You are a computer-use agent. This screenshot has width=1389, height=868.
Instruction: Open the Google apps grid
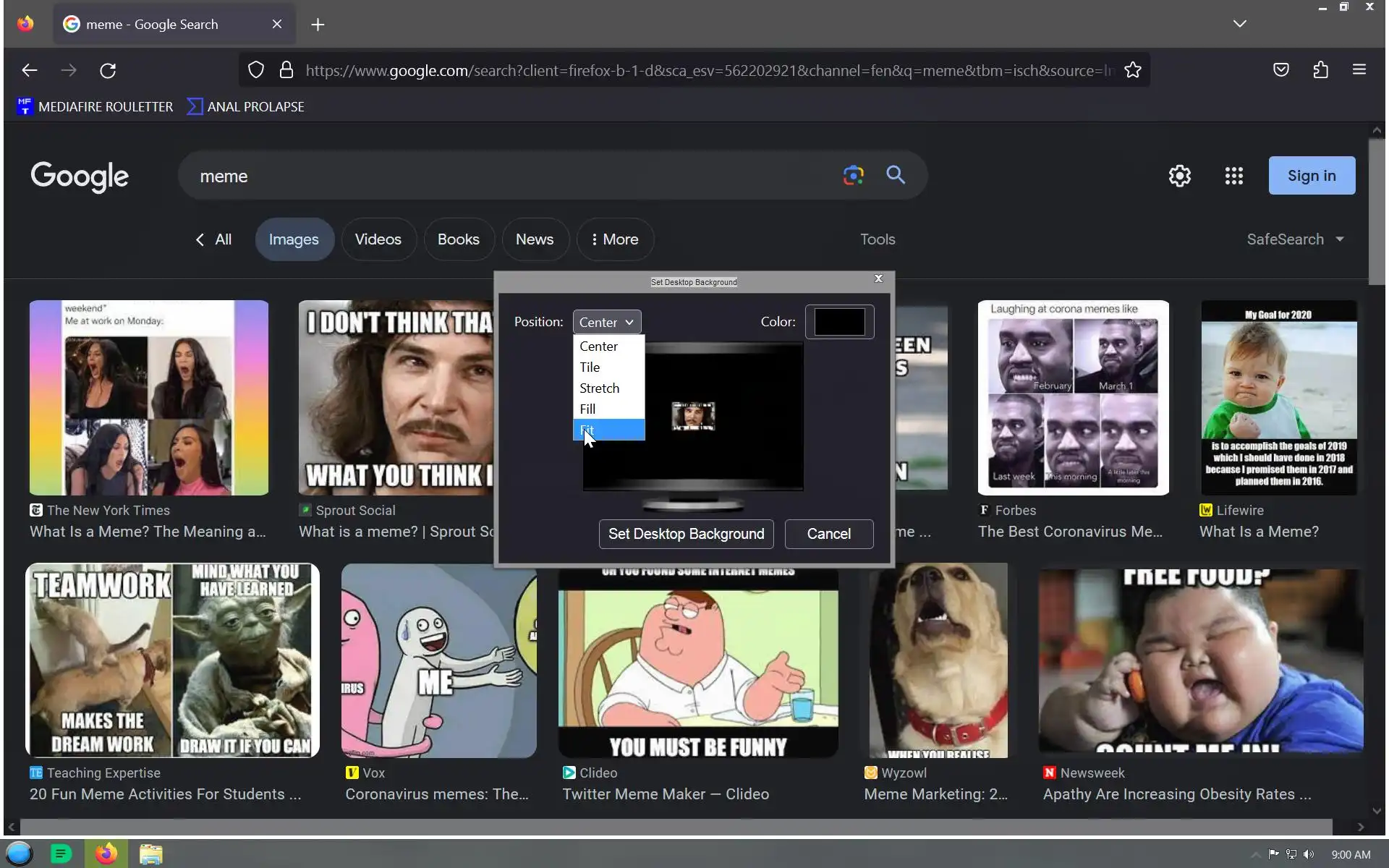[x=1233, y=176]
